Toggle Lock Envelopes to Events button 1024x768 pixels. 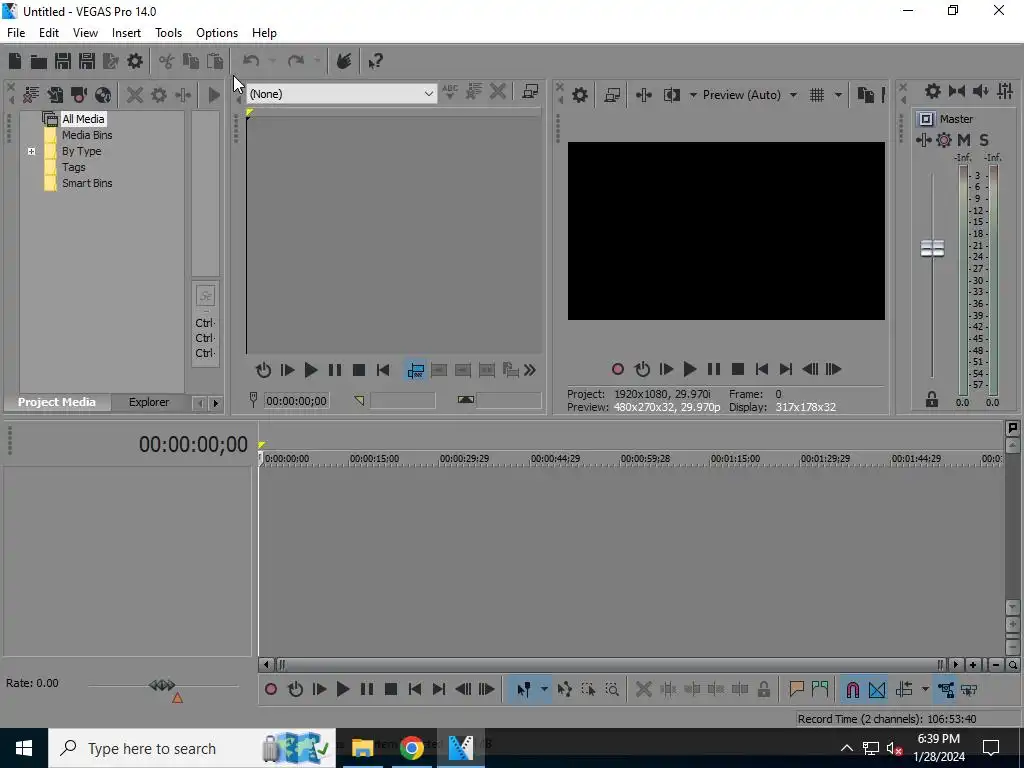click(x=946, y=690)
